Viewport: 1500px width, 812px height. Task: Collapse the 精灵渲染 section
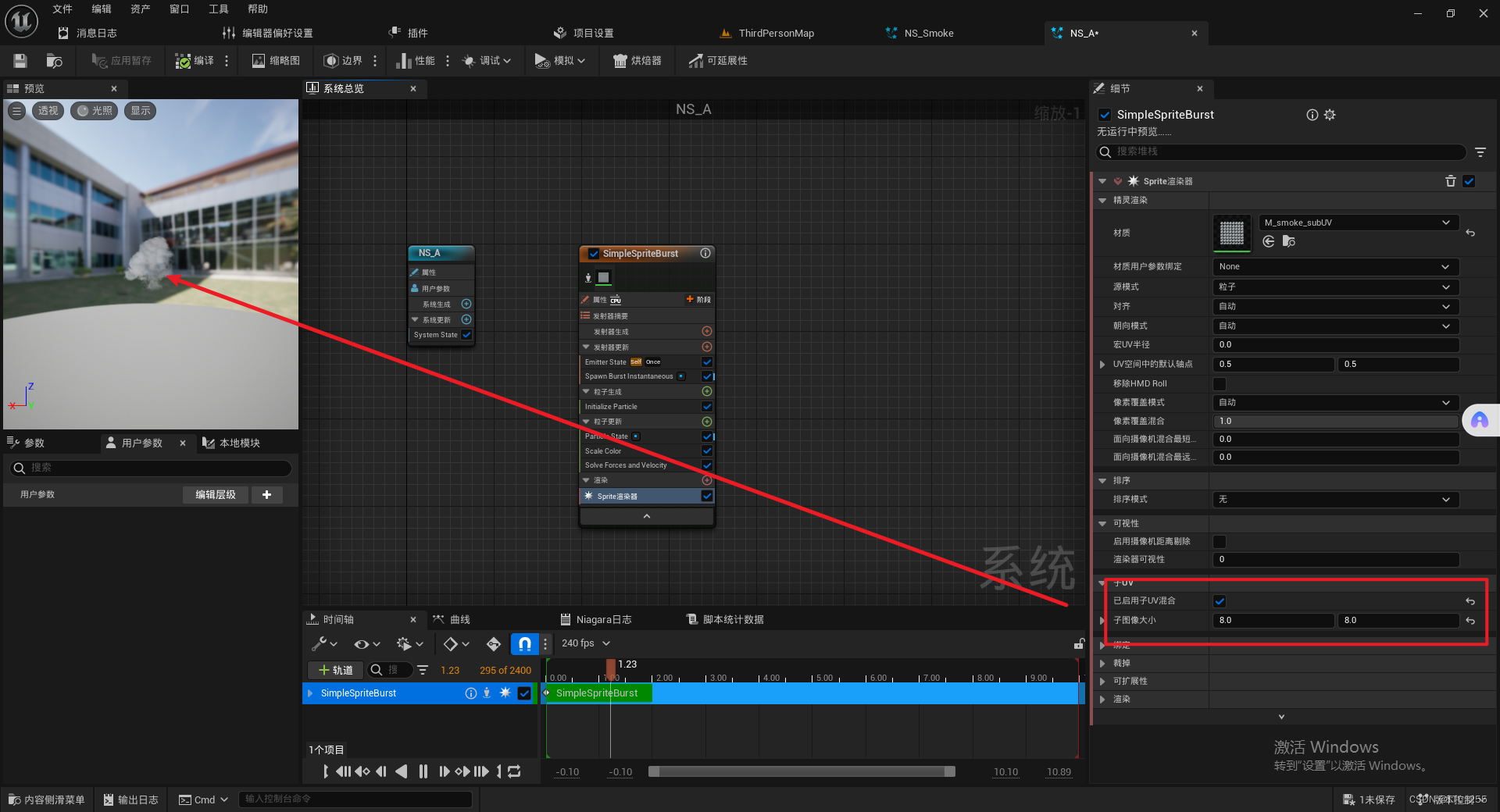click(x=1102, y=201)
